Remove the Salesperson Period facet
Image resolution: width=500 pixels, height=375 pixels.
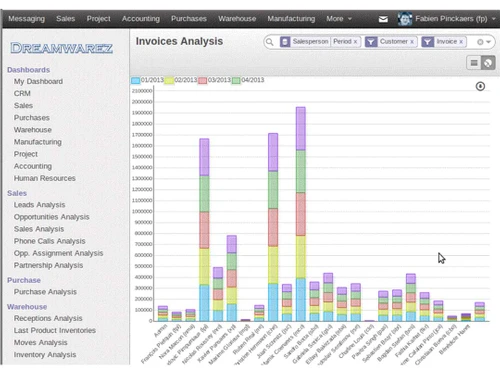coord(355,42)
